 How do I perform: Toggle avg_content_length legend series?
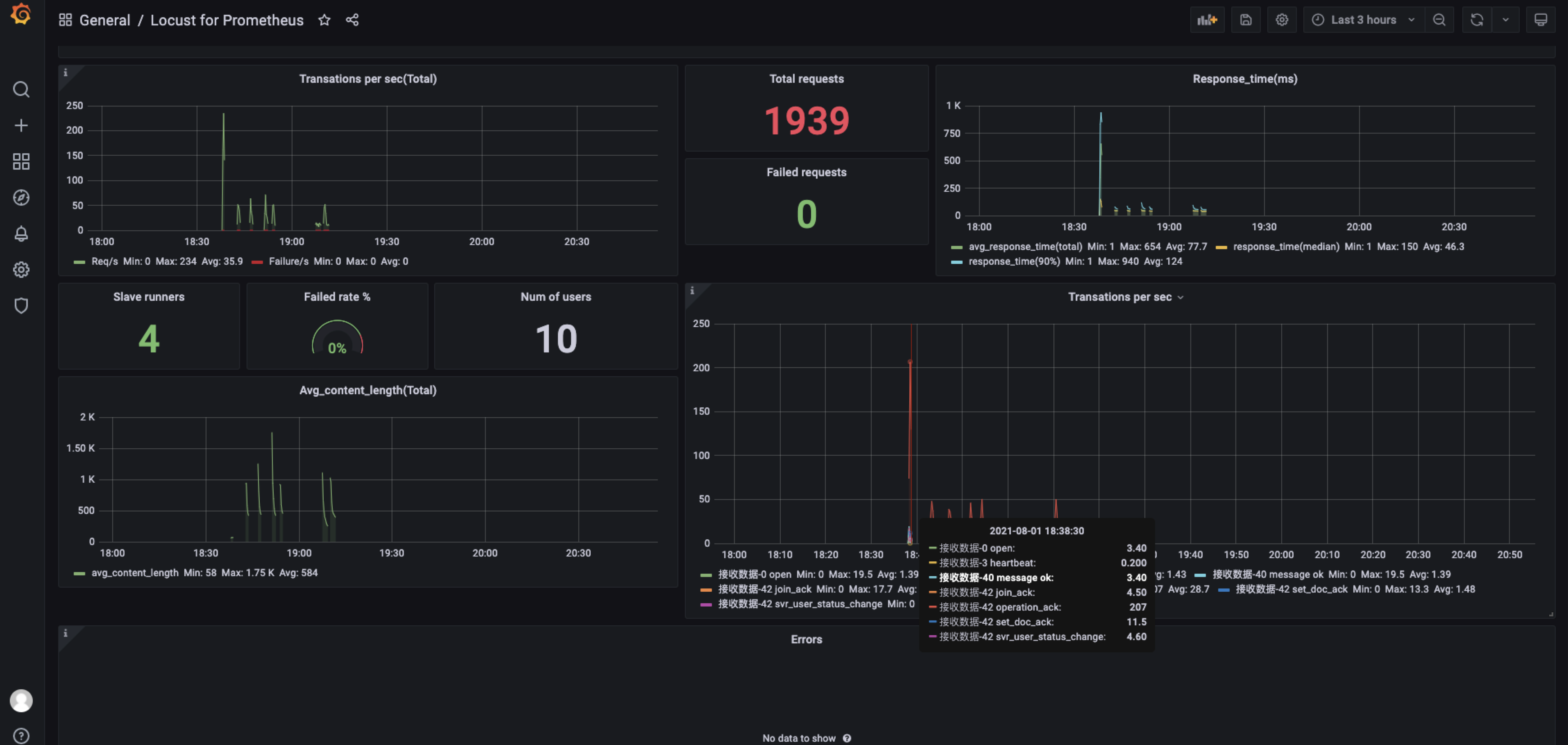pos(134,572)
